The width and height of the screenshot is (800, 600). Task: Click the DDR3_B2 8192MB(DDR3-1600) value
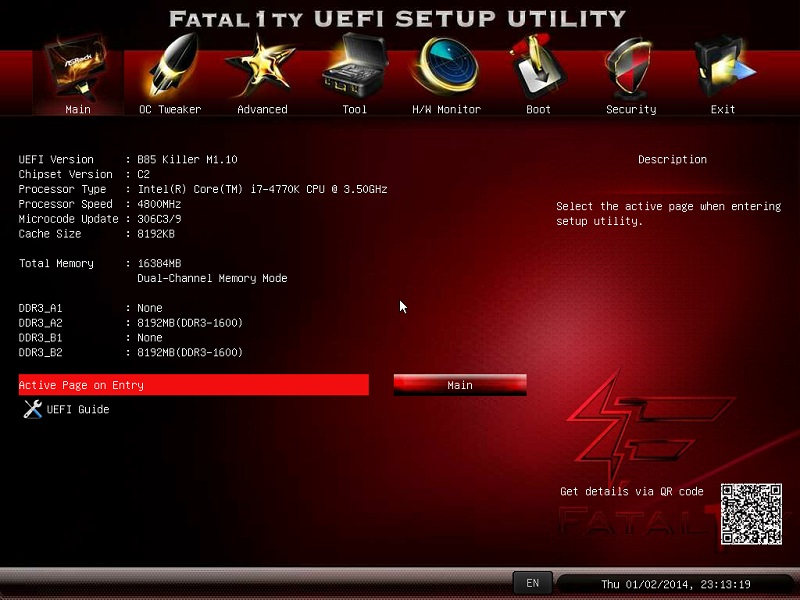coord(190,352)
